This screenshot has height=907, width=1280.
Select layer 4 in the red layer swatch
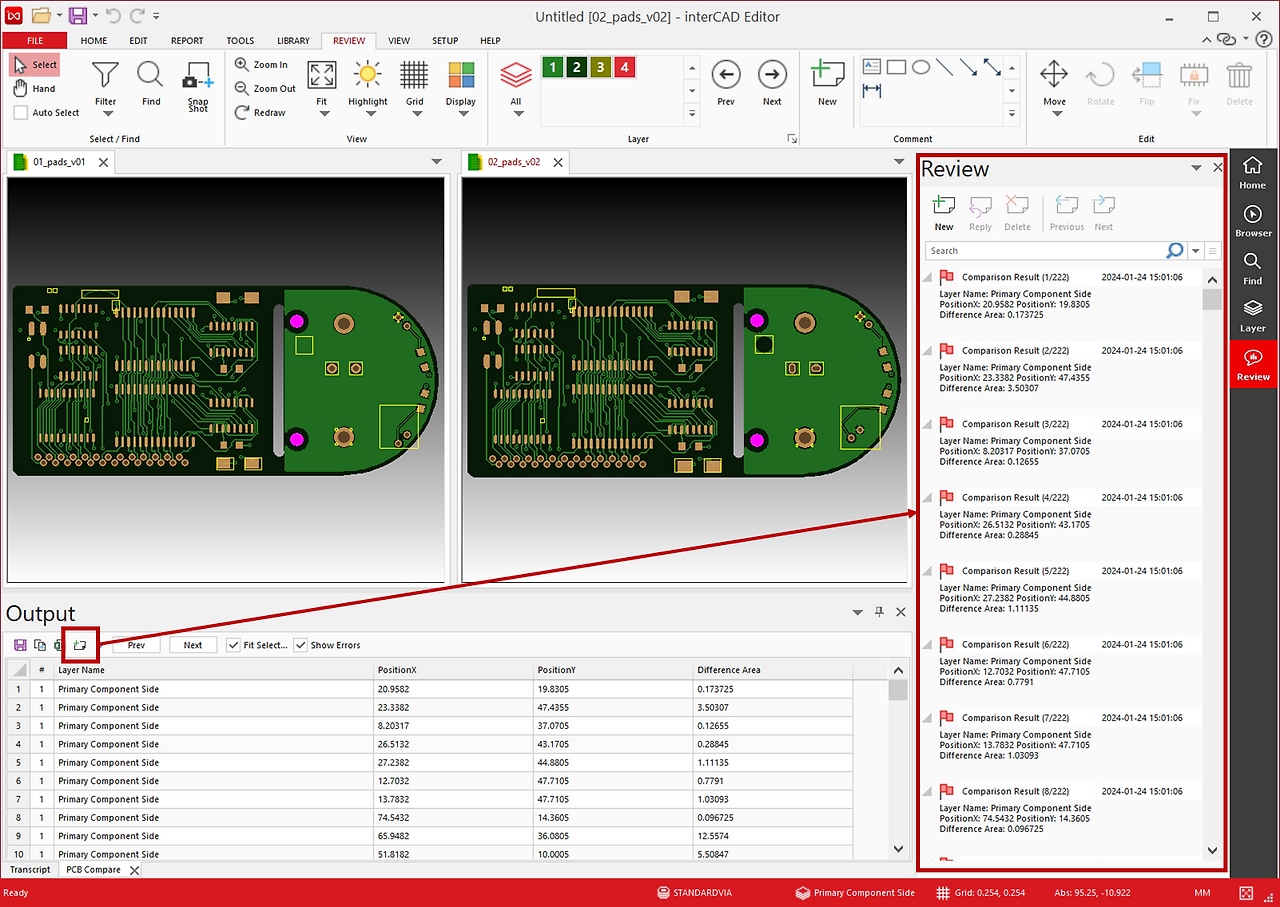(626, 66)
